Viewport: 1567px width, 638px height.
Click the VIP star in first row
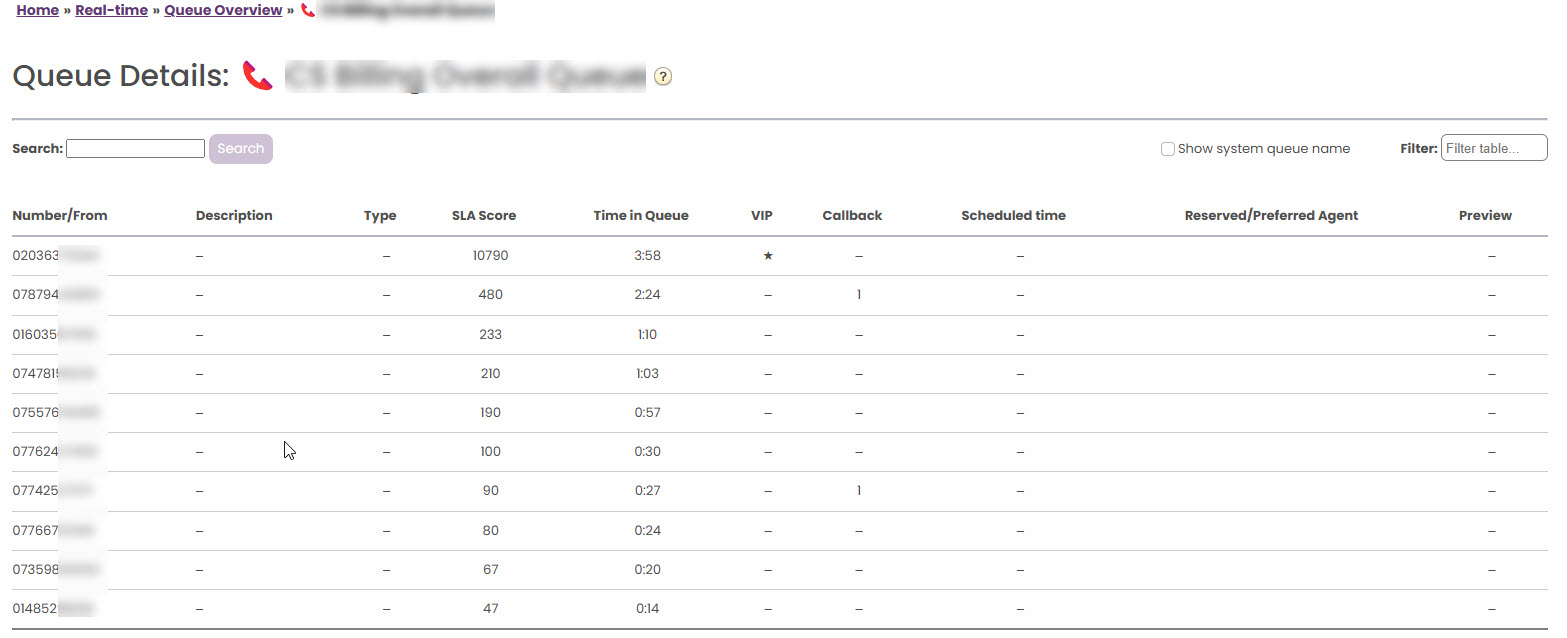(768, 256)
